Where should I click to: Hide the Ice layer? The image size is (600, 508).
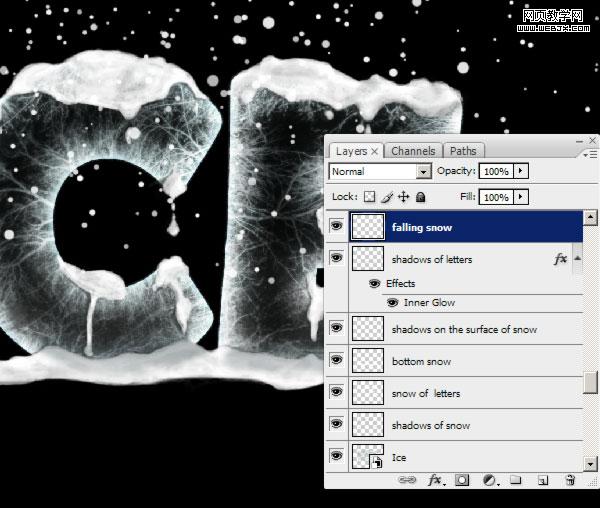[x=336, y=455]
